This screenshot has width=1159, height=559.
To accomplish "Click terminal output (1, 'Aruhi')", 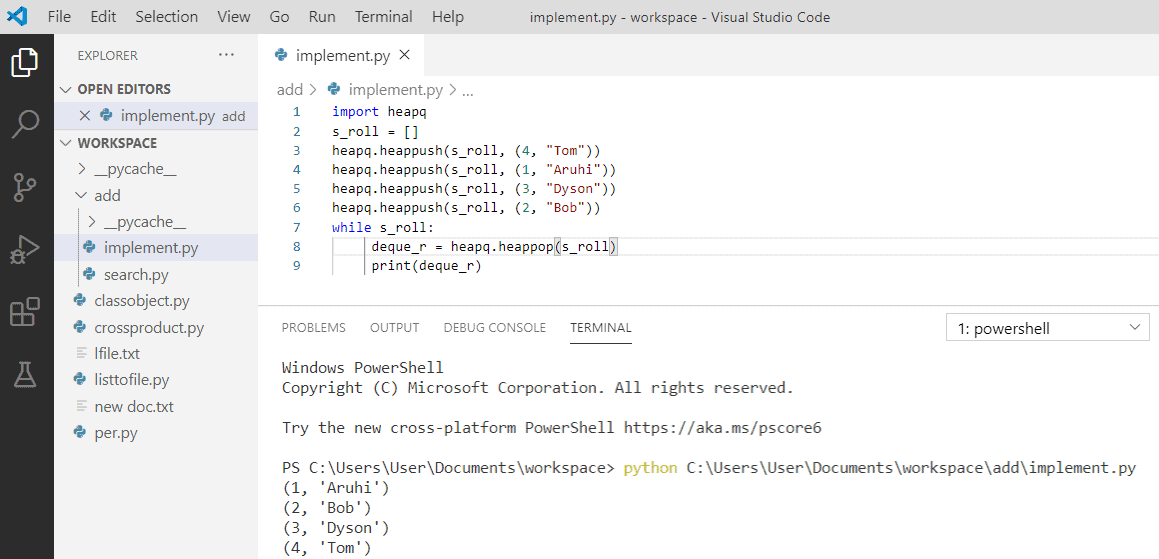I will point(335,488).
